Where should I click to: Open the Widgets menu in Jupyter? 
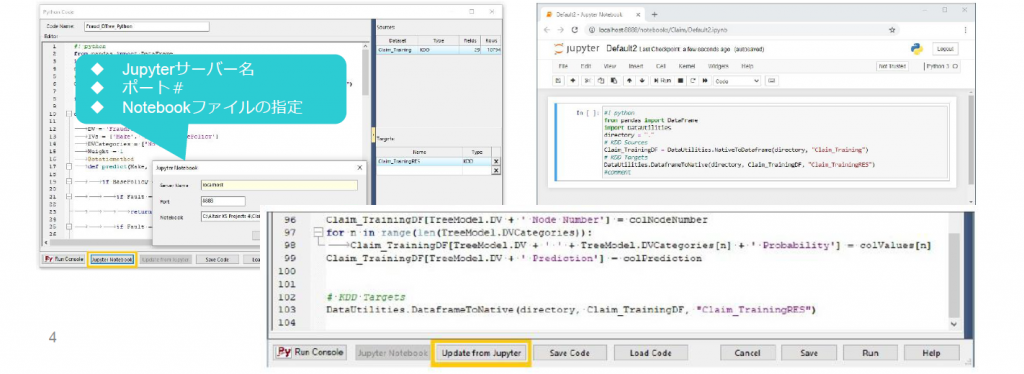(x=718, y=66)
